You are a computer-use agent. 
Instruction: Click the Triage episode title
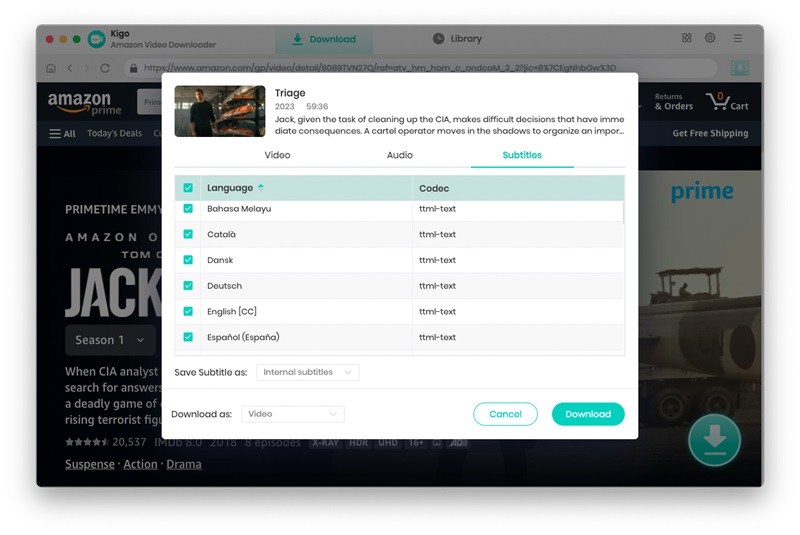(290, 93)
